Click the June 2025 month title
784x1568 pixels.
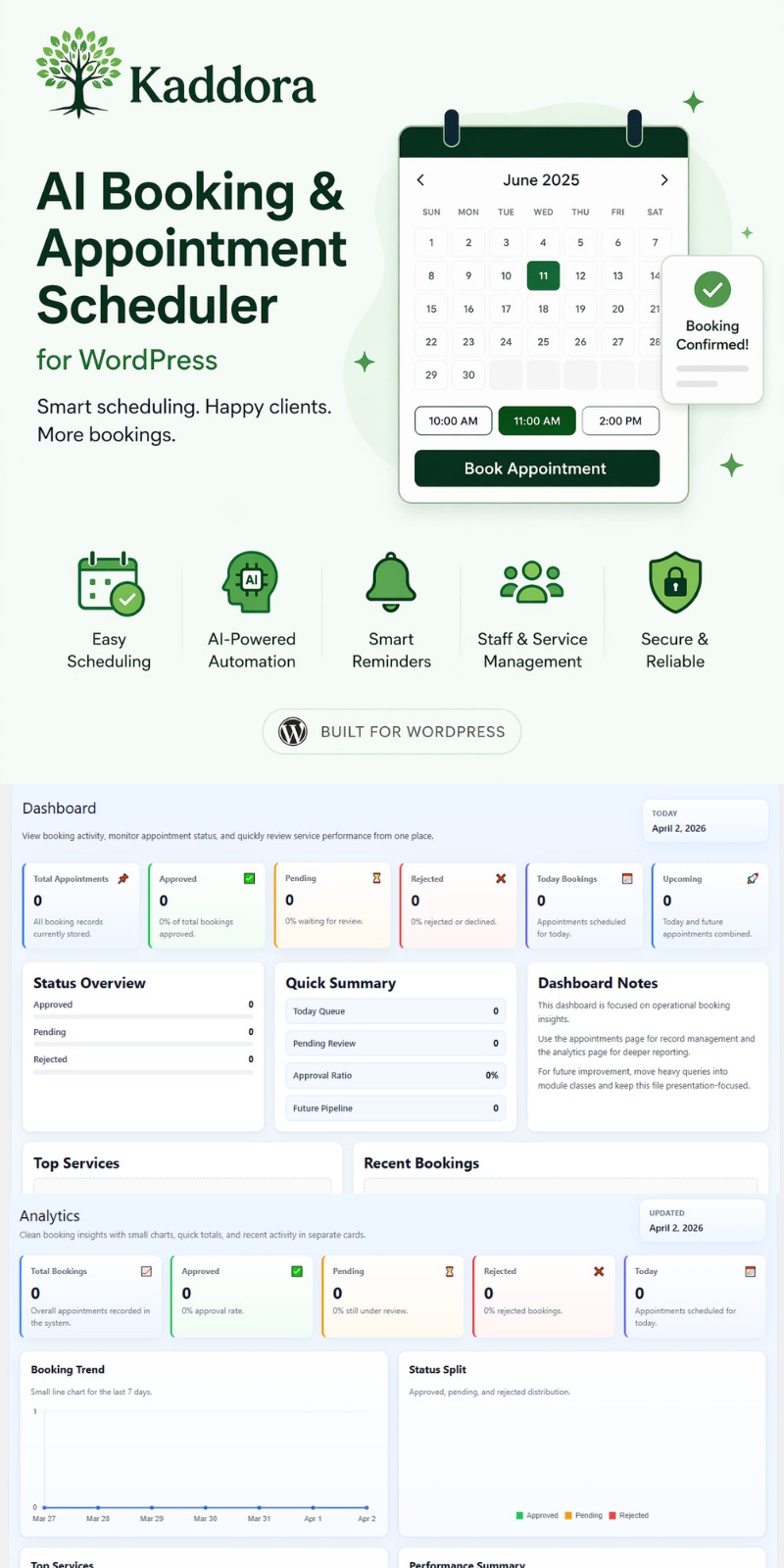tap(541, 180)
